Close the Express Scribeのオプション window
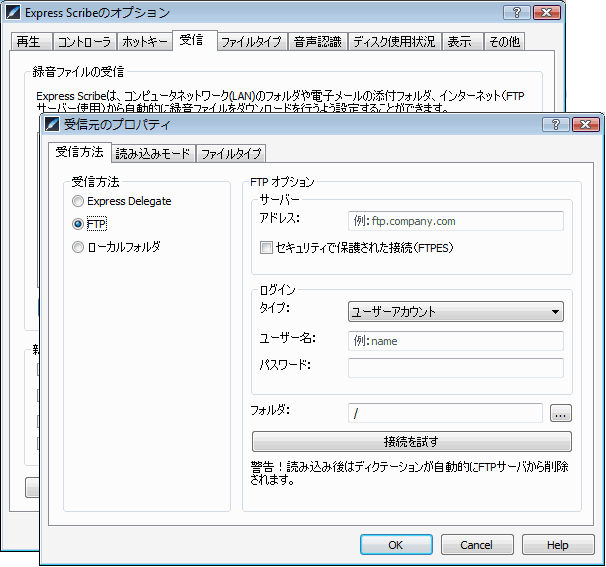This screenshot has height=567, width=606. pos(546,13)
